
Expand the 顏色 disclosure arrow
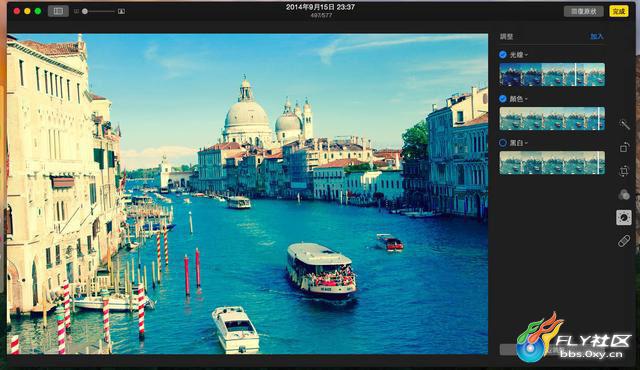click(526, 99)
